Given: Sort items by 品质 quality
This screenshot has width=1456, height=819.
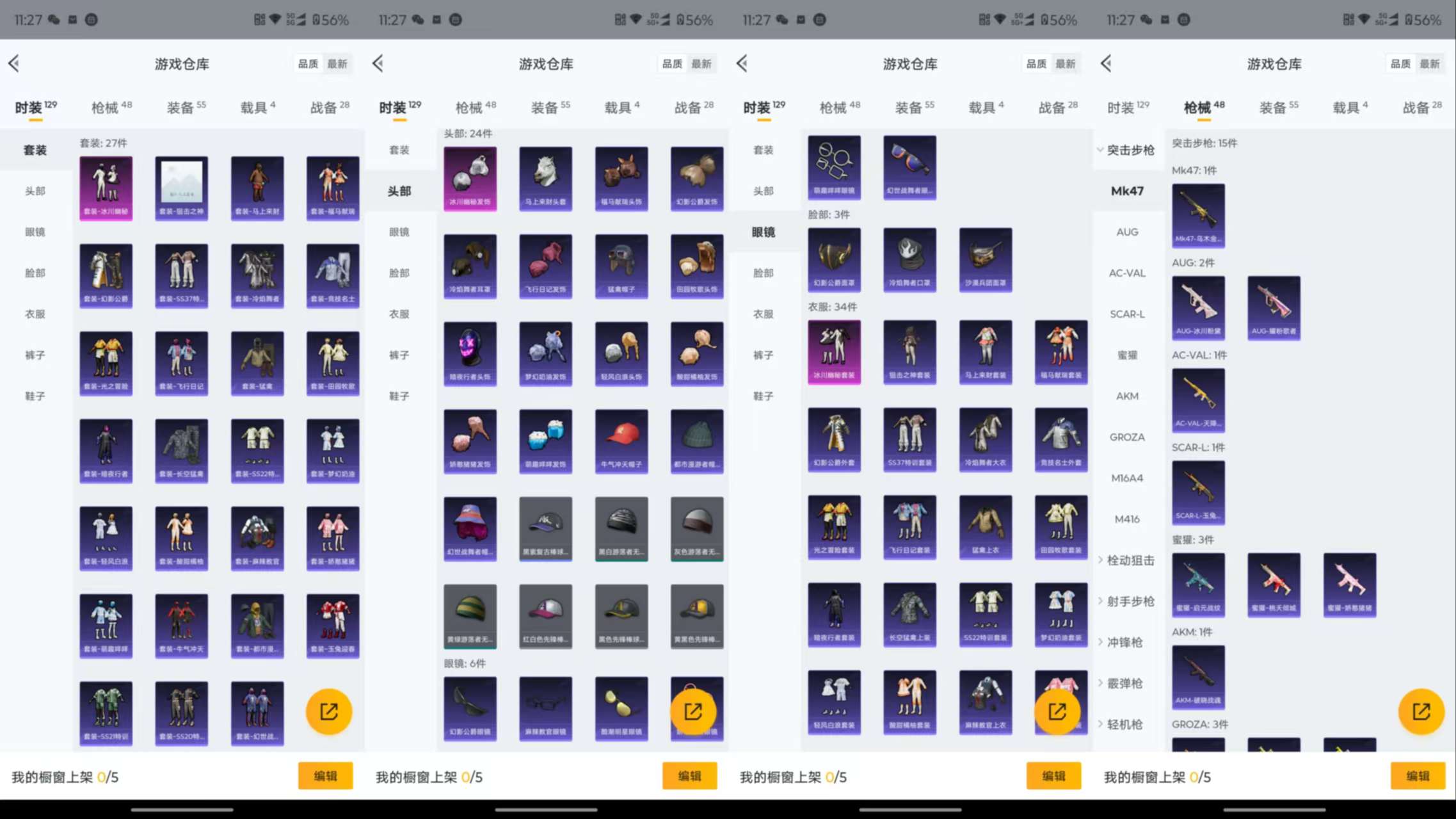Looking at the screenshot, I should pyautogui.click(x=308, y=63).
